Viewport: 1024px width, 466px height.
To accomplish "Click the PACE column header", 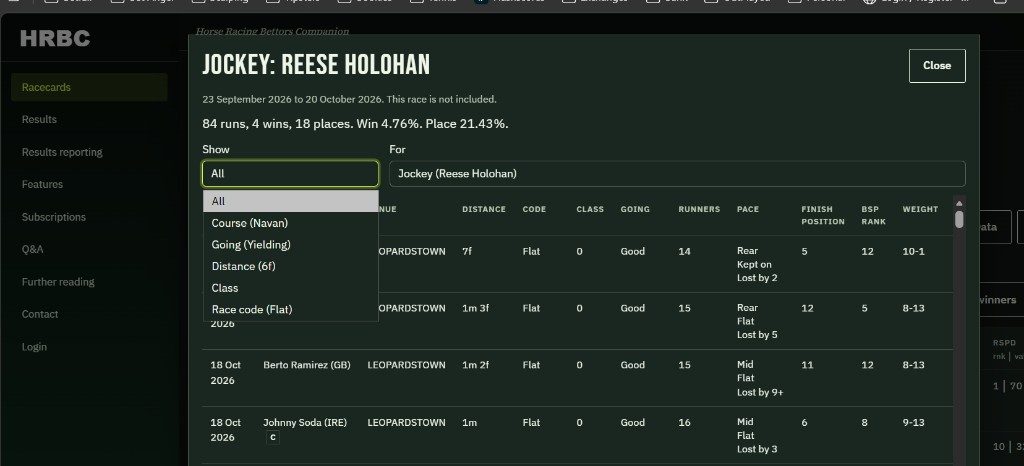I will click(x=748, y=210).
